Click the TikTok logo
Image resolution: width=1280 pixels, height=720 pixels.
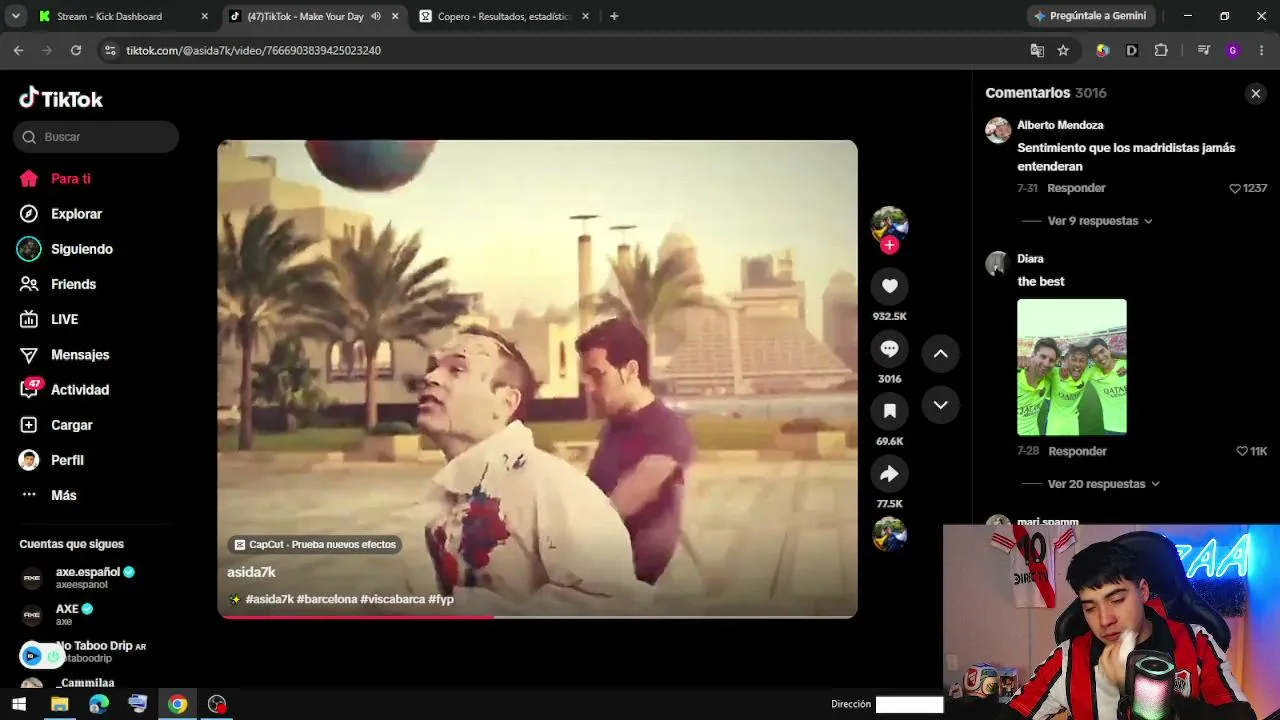coord(61,98)
